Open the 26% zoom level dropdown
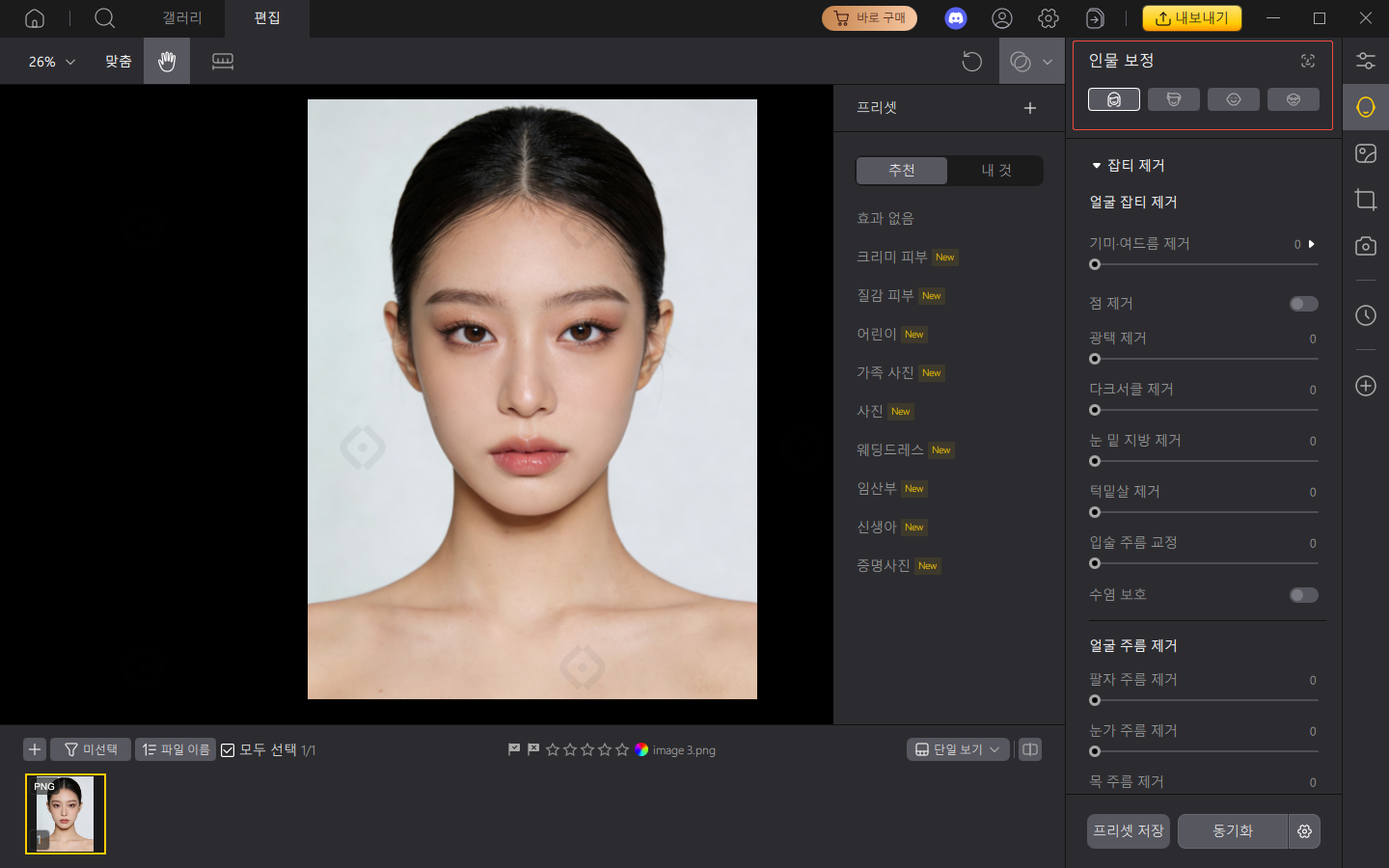The width and height of the screenshot is (1389, 868). (x=46, y=61)
